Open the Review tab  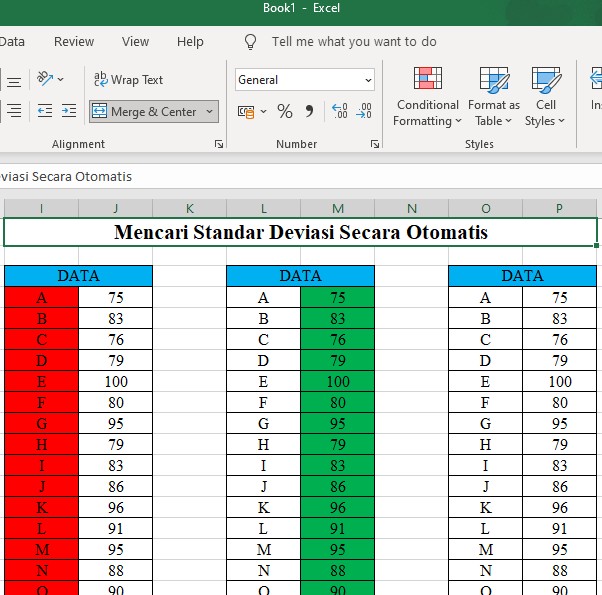(74, 41)
